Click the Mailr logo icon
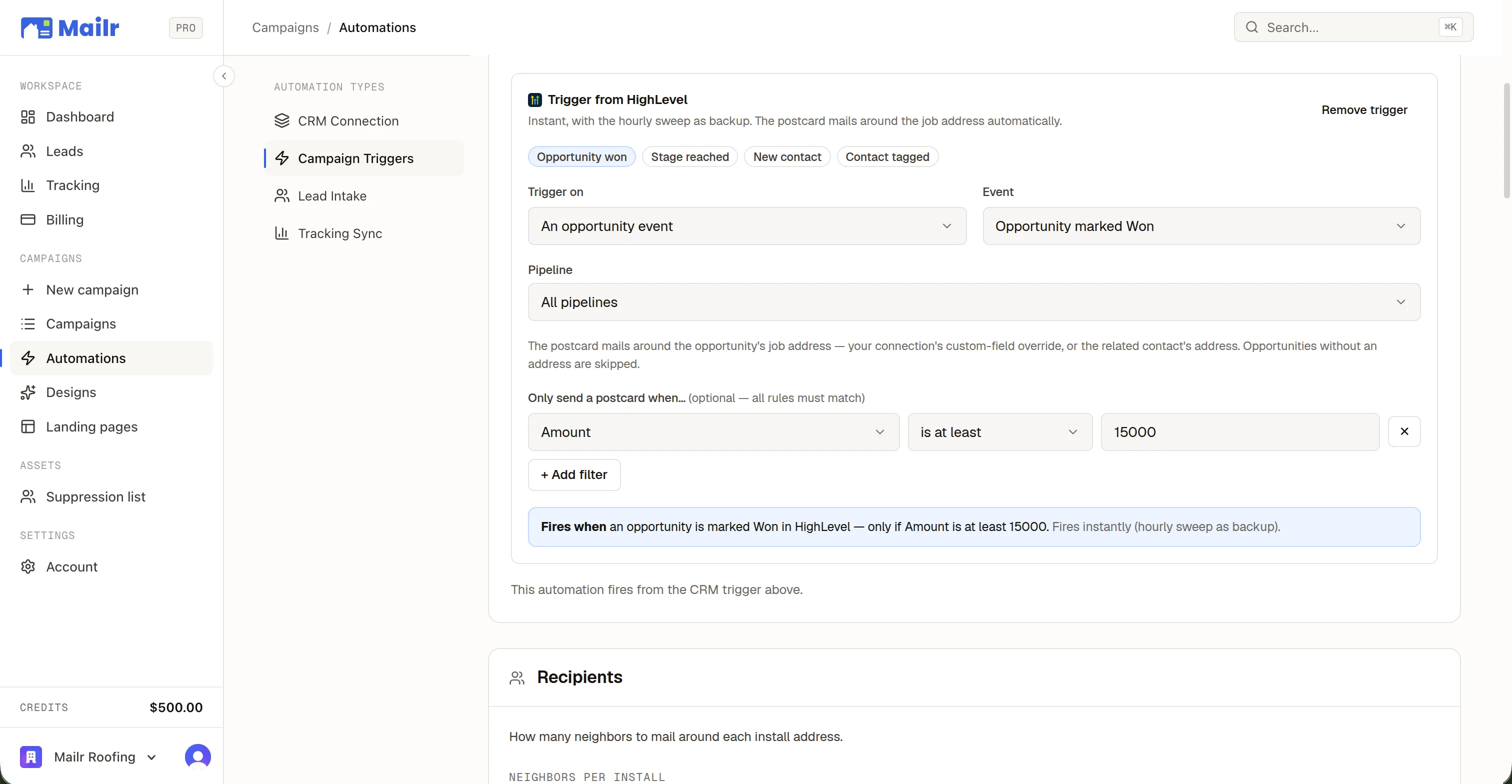 click(x=36, y=27)
